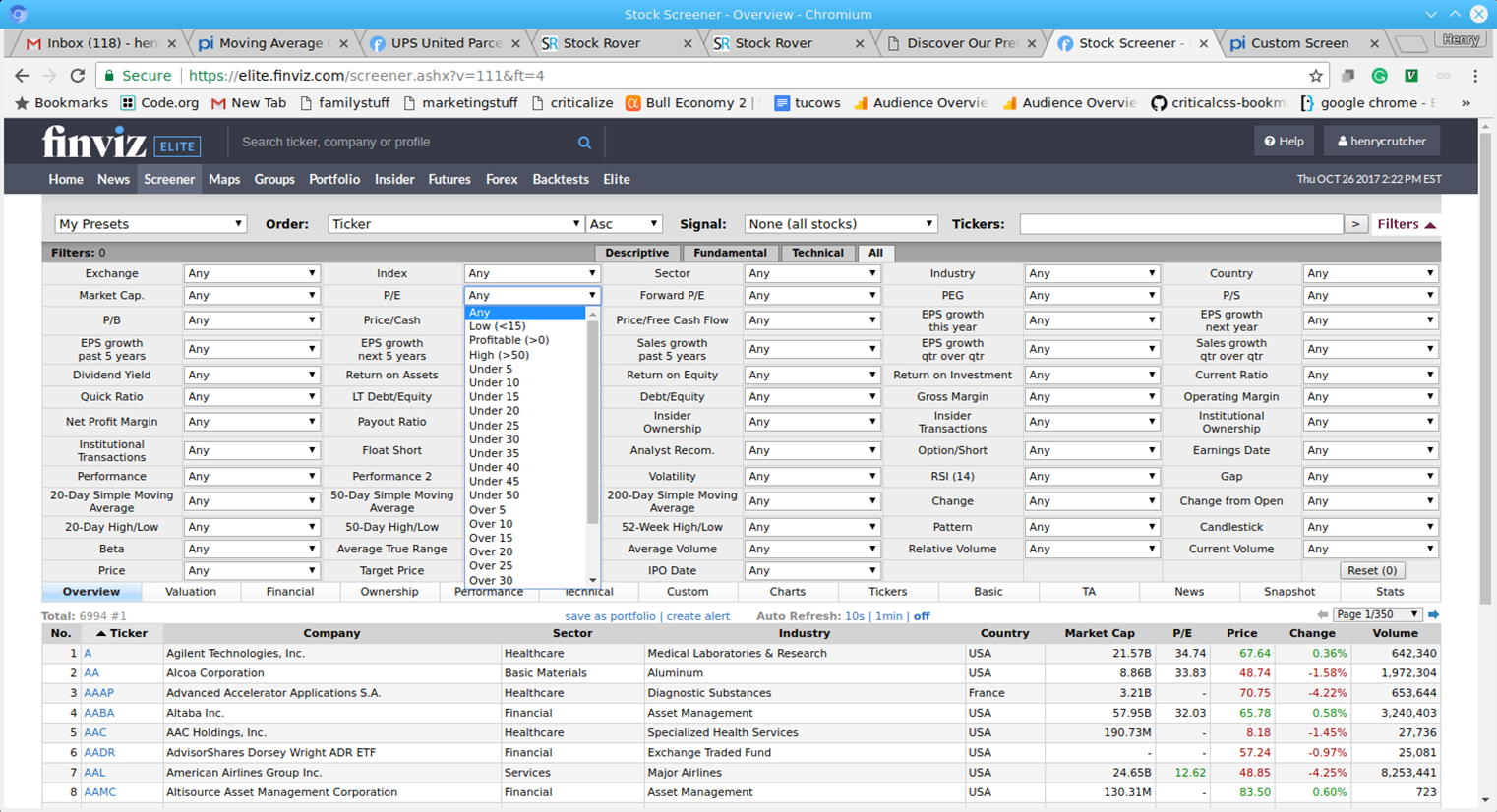The height and width of the screenshot is (812, 1497).
Task: Open the Asc sort direction dropdown
Action: coord(624,224)
